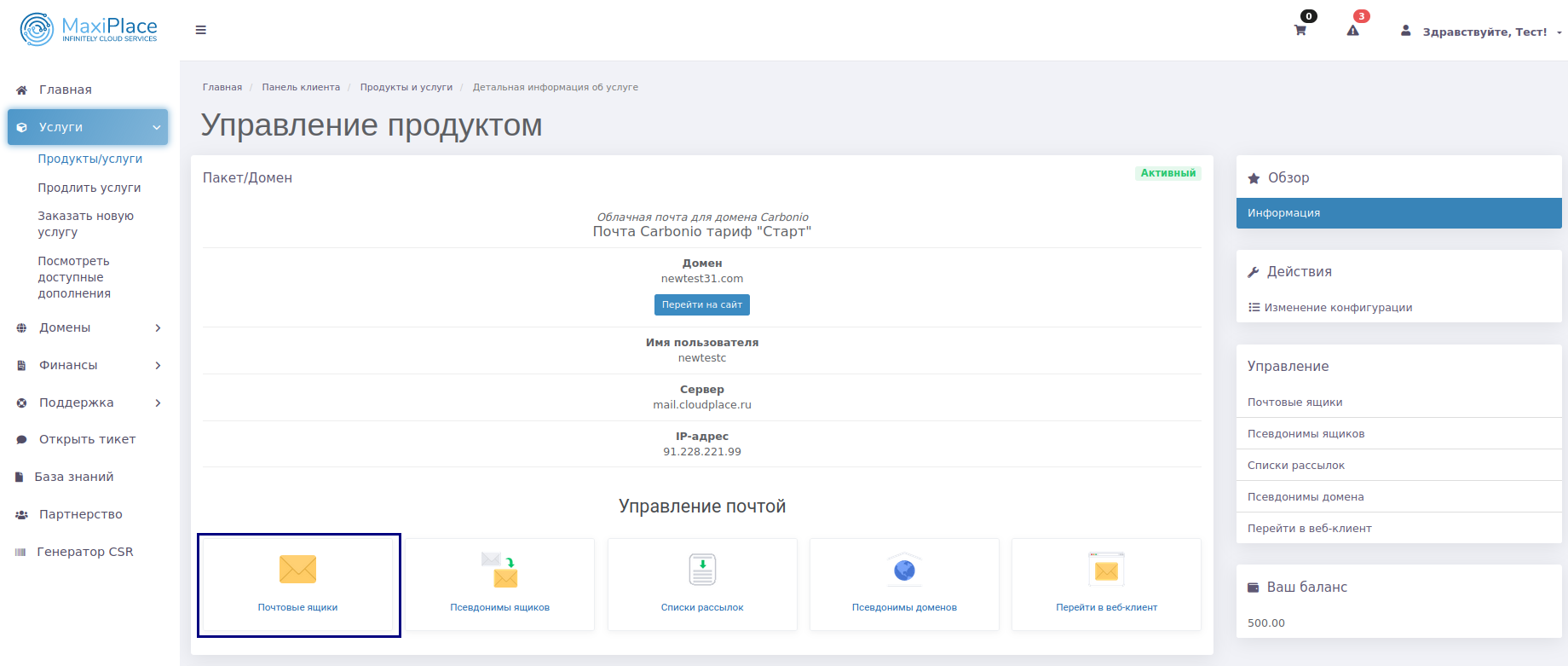Click the База знаний file icon

(19, 478)
